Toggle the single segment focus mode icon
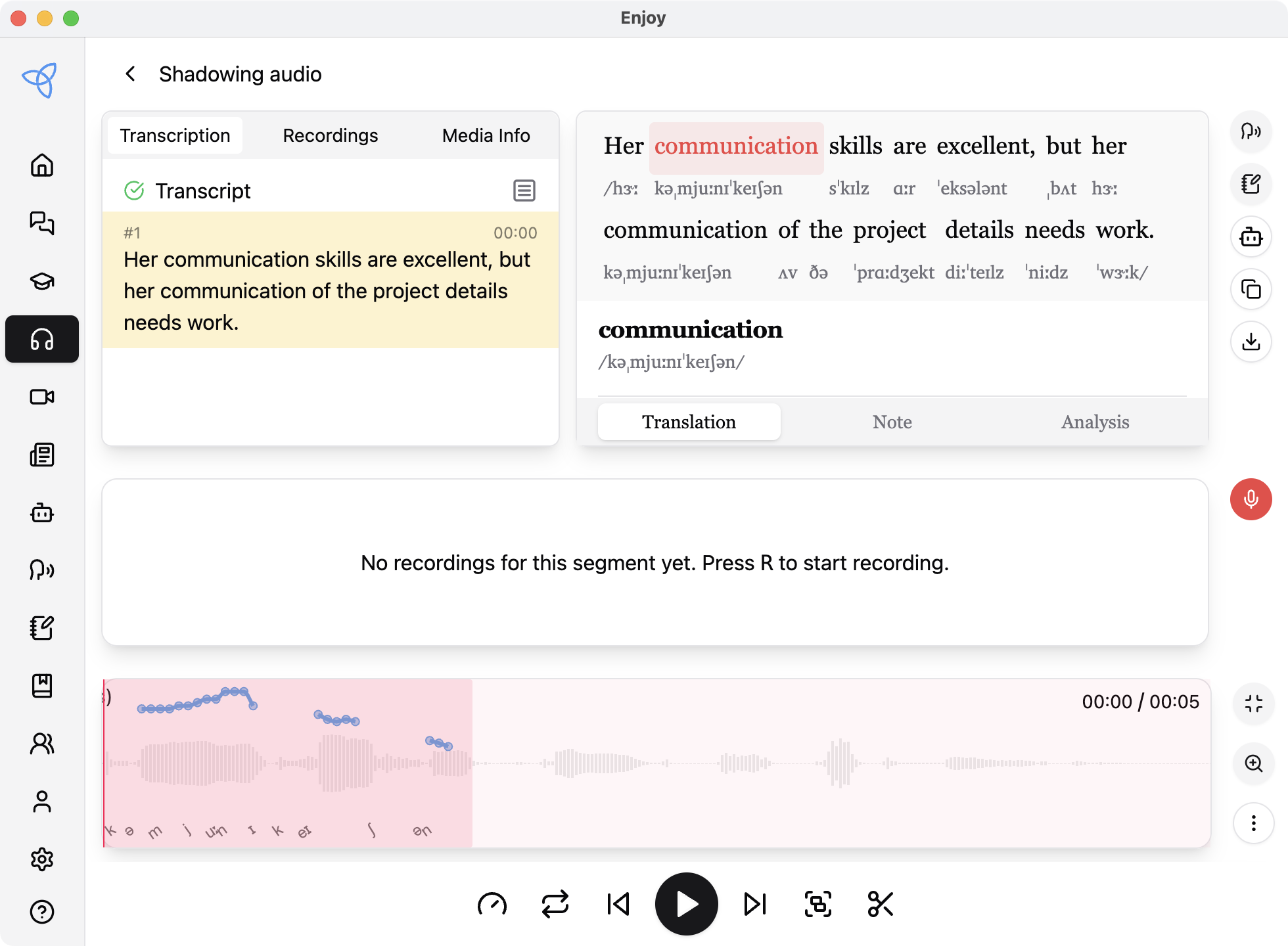The image size is (1288, 946). click(817, 904)
